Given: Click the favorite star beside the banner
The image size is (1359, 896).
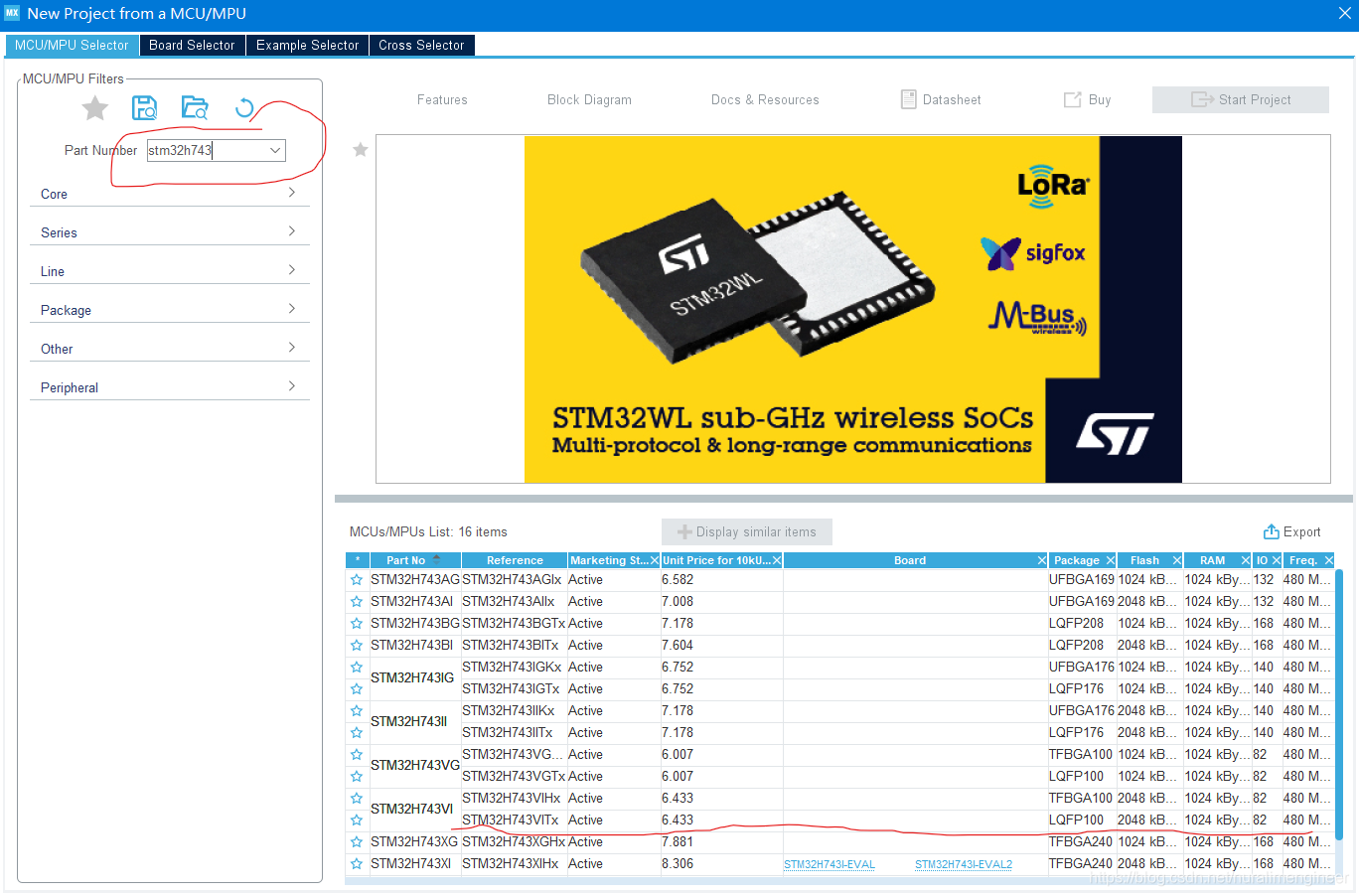Looking at the screenshot, I should tap(361, 150).
